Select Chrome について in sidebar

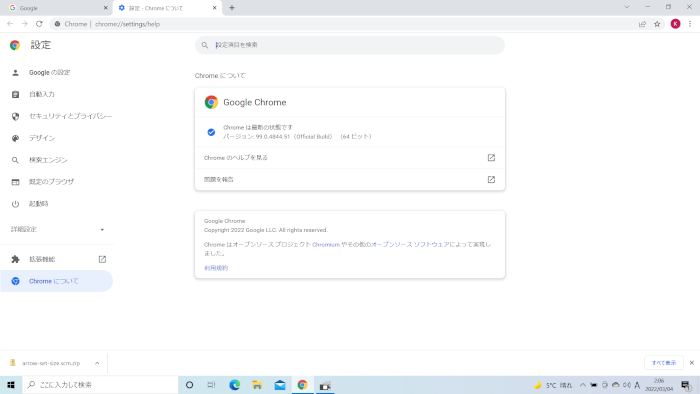tap(56, 281)
